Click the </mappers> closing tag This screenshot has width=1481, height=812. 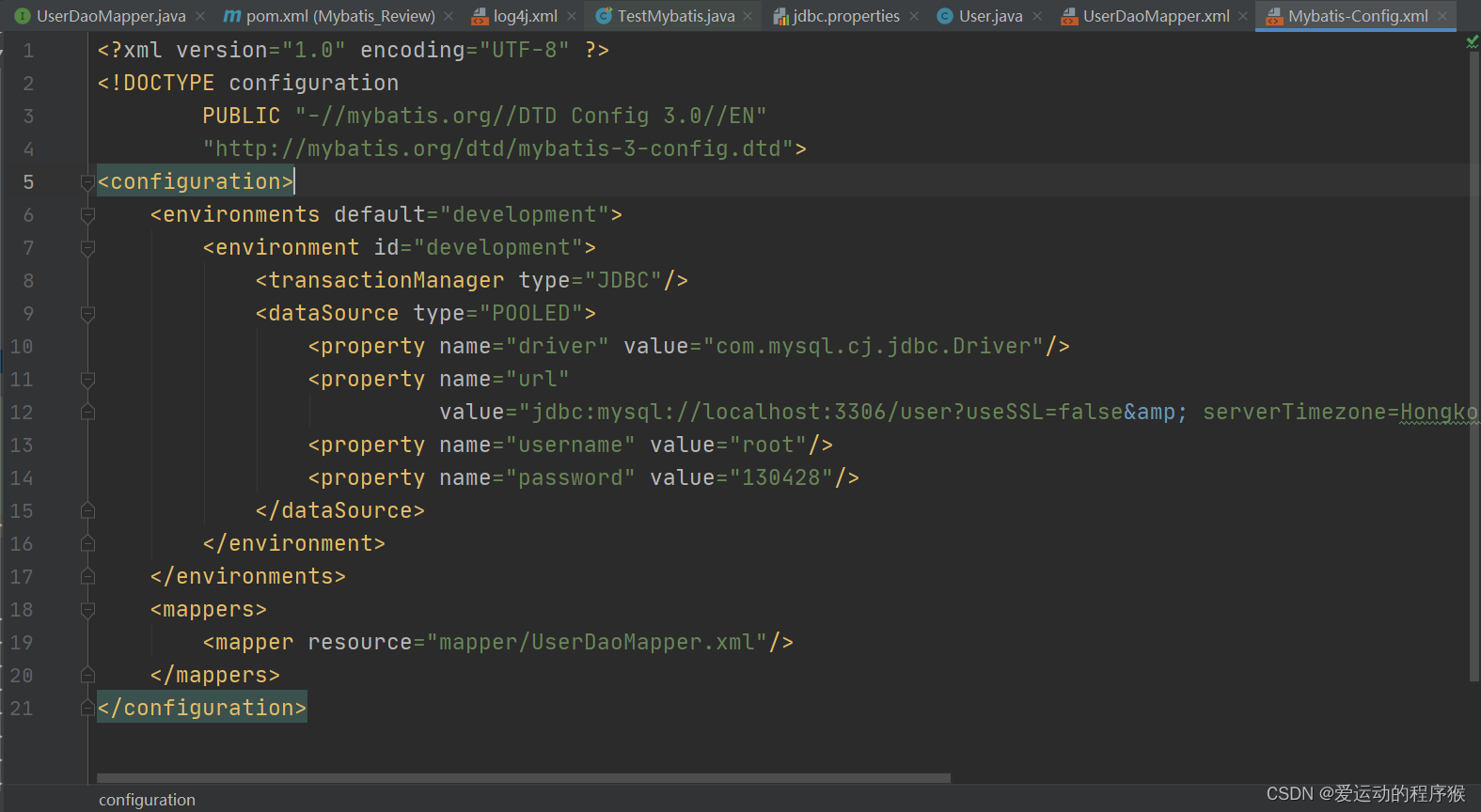click(215, 676)
